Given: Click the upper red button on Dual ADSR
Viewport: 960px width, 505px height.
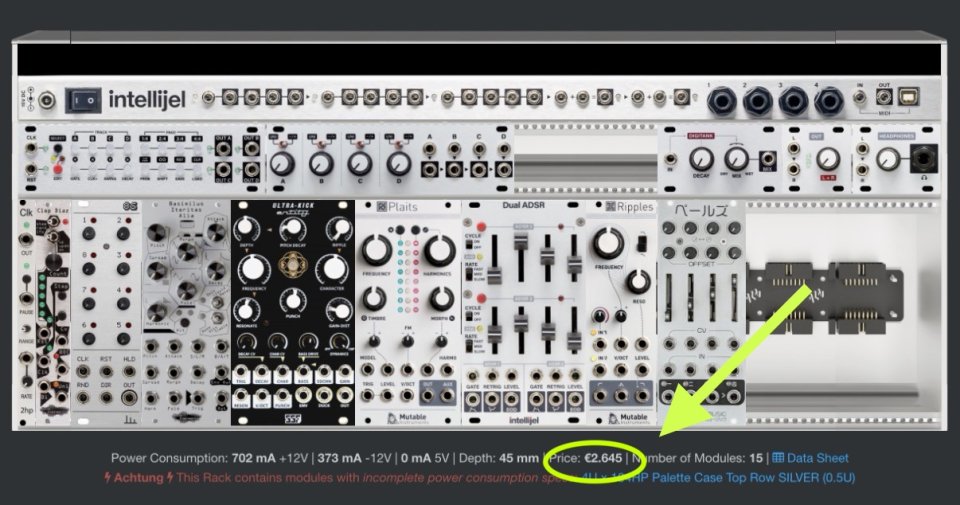Looking at the screenshot, I should (x=481, y=227).
